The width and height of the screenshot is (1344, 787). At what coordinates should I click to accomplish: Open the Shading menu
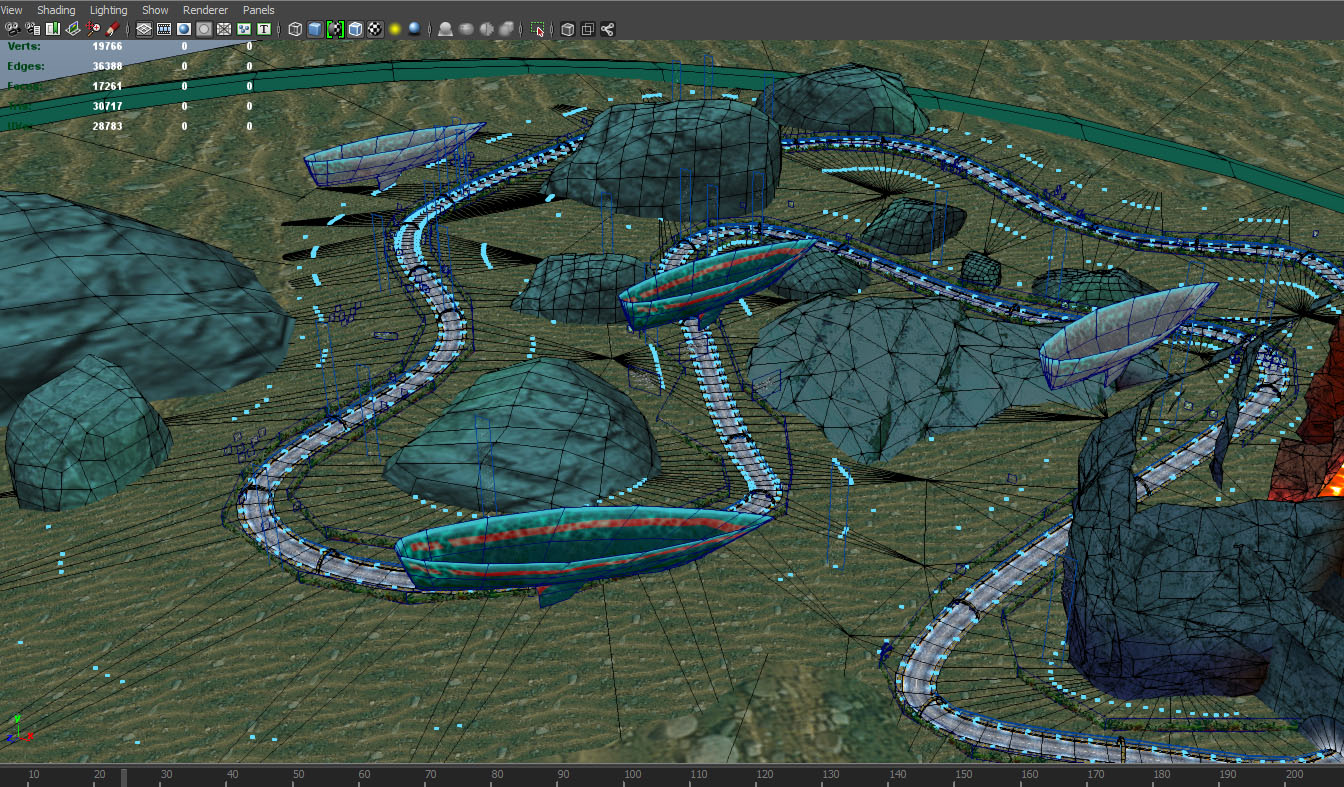pos(56,10)
